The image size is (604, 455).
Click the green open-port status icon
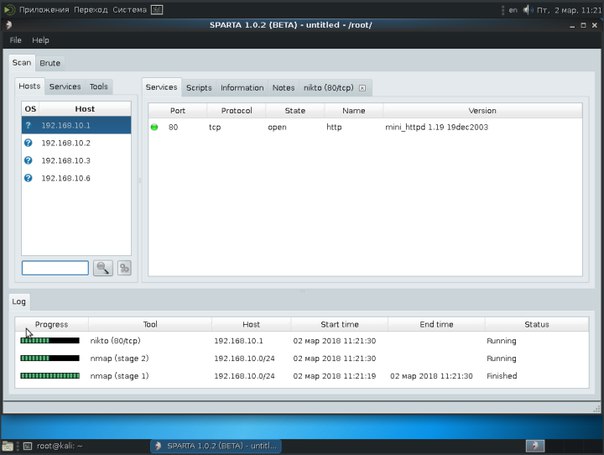coord(155,128)
